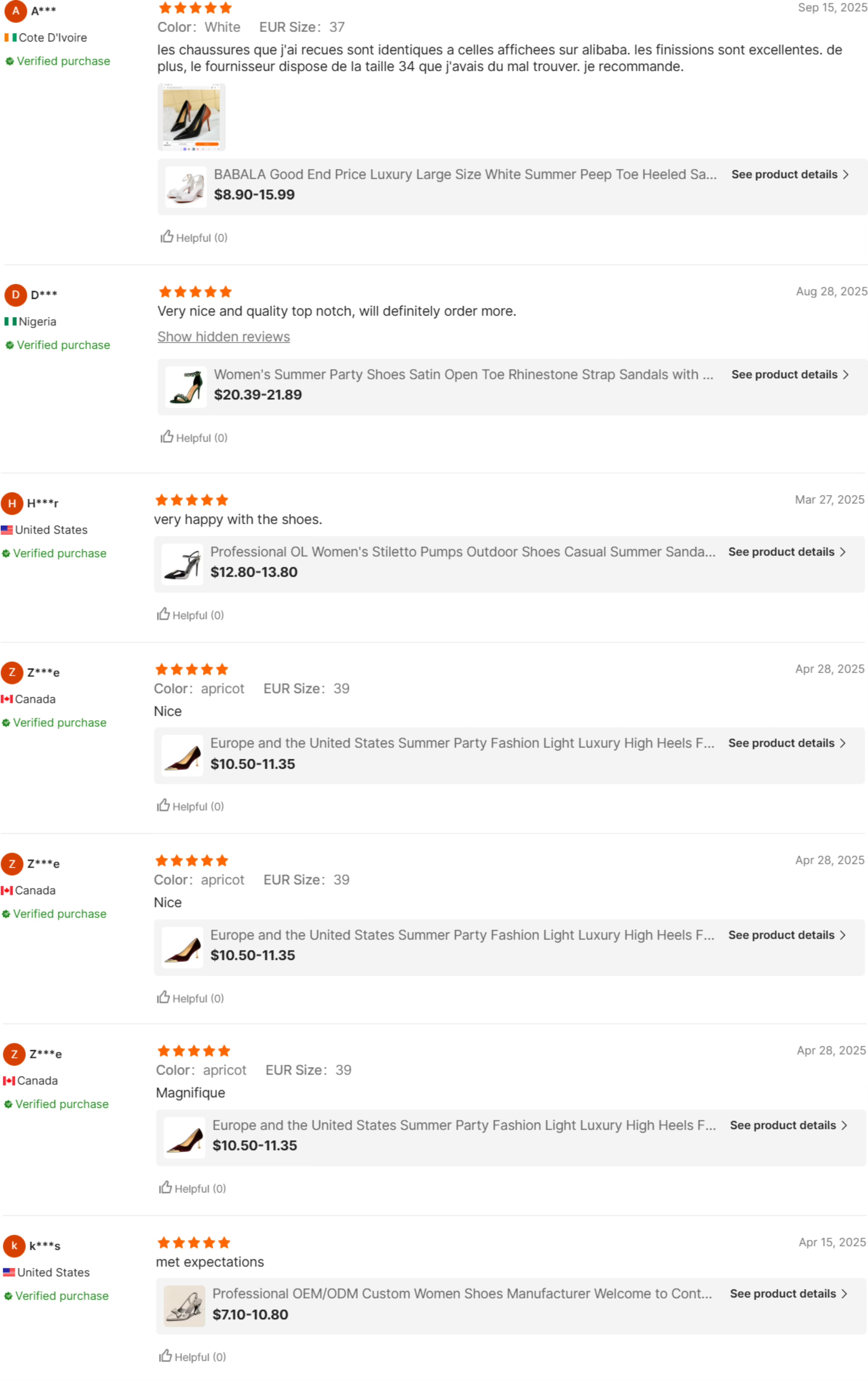The height and width of the screenshot is (1381, 868).
Task: Open the review photo of black heels
Action: click(x=192, y=117)
